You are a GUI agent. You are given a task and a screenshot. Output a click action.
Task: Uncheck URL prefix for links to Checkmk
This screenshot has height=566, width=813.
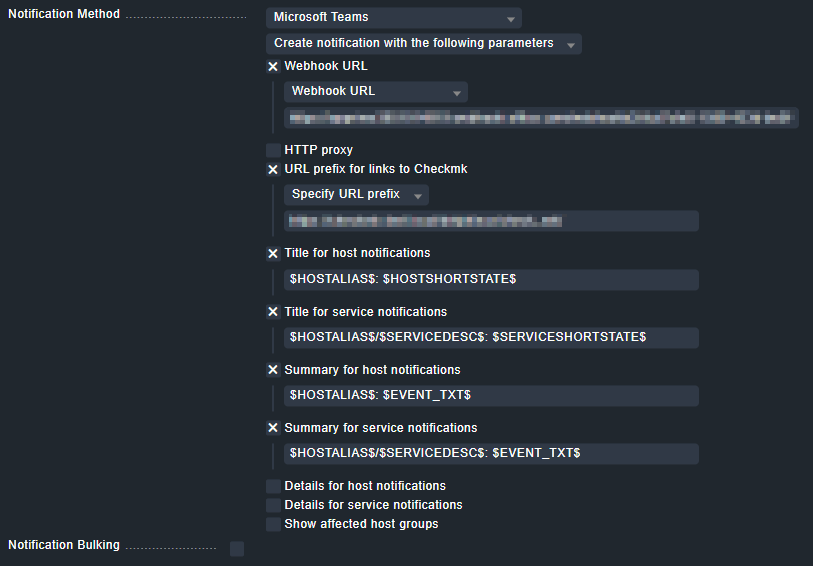click(x=273, y=170)
